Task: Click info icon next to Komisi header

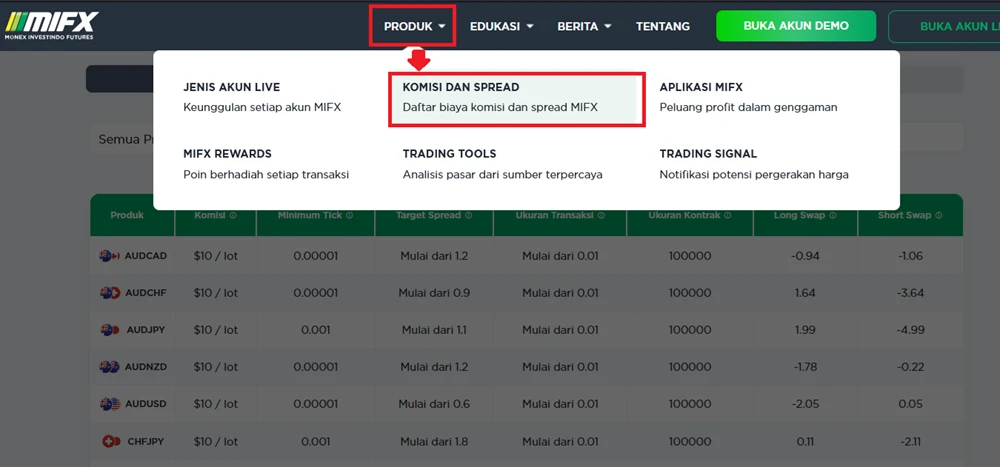Action: coord(233,216)
